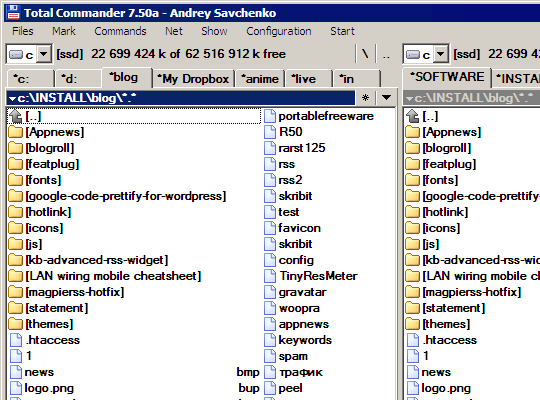Image resolution: width=540 pixels, height=400 pixels.
Task: Select kb-advanced-rss-widget folder icon in left panel
Action: pos(15,260)
